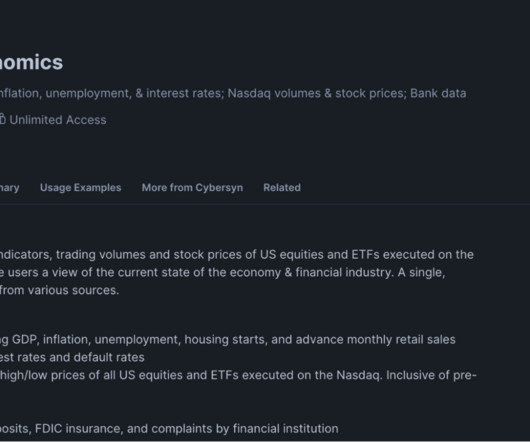This screenshot has width=530, height=442.
Task: Select the Related tab
Action: coord(282,188)
